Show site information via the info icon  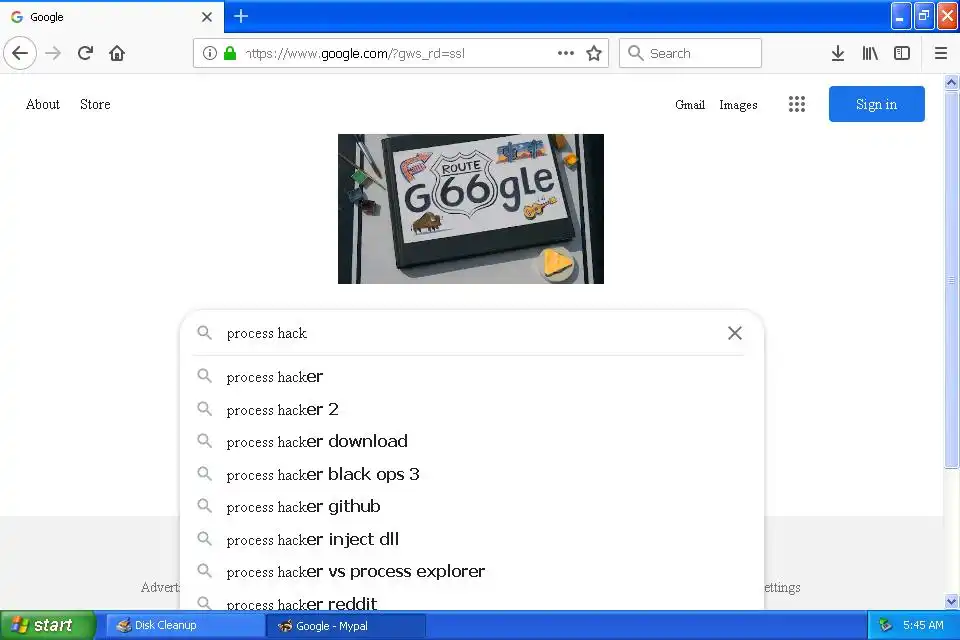click(x=209, y=53)
